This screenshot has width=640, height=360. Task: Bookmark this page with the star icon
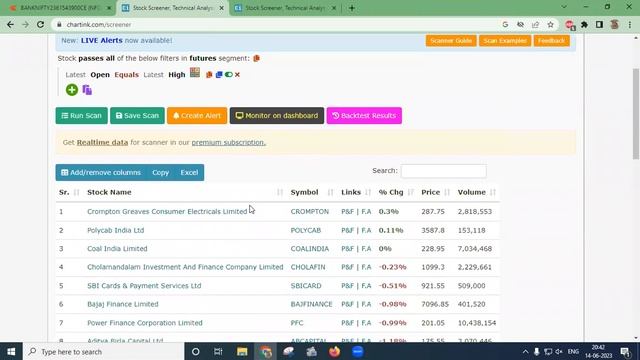pos(551,24)
